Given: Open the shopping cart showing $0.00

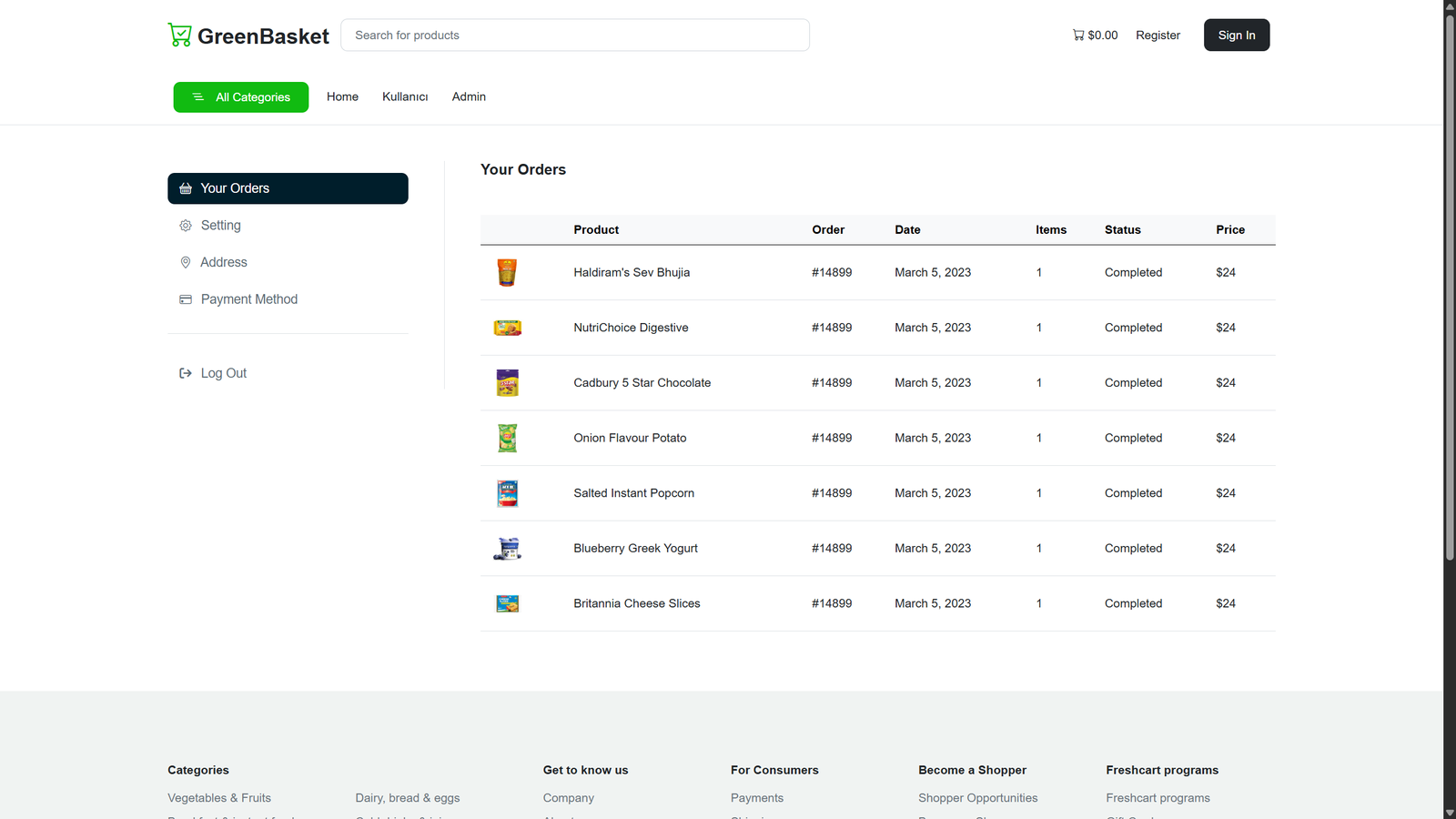Looking at the screenshot, I should [x=1095, y=35].
